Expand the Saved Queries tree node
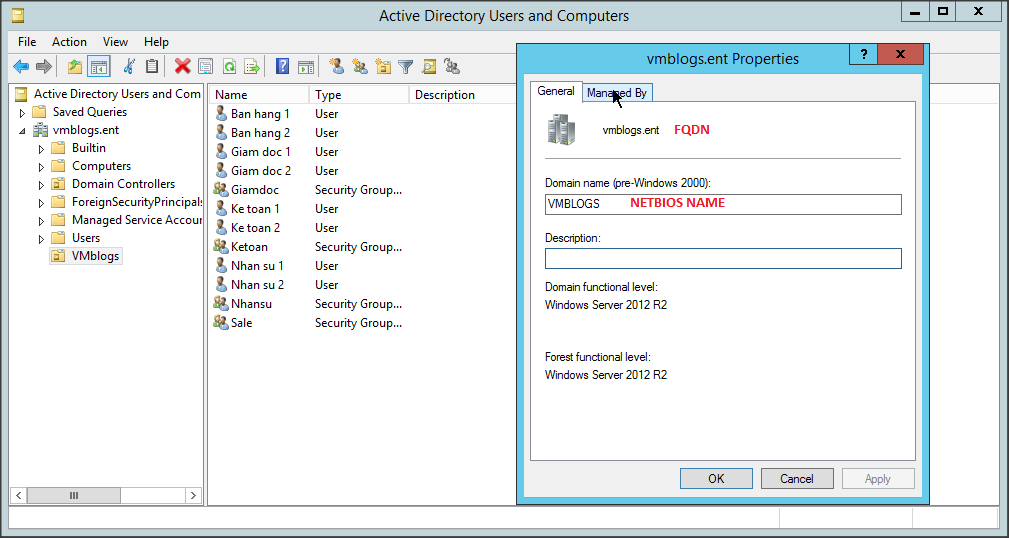Image resolution: width=1009 pixels, height=538 pixels. click(x=22, y=112)
